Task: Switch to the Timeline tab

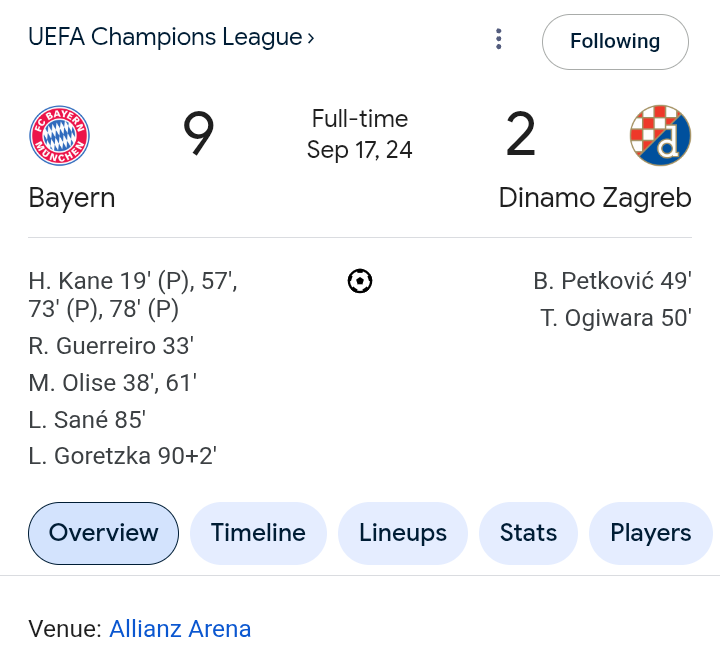Action: [x=258, y=533]
